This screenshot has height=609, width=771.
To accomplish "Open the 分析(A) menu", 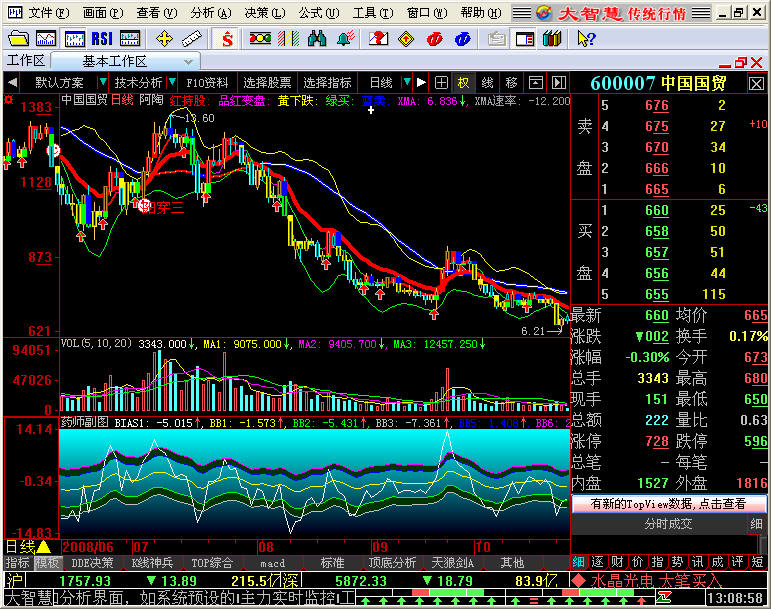I will [211, 13].
